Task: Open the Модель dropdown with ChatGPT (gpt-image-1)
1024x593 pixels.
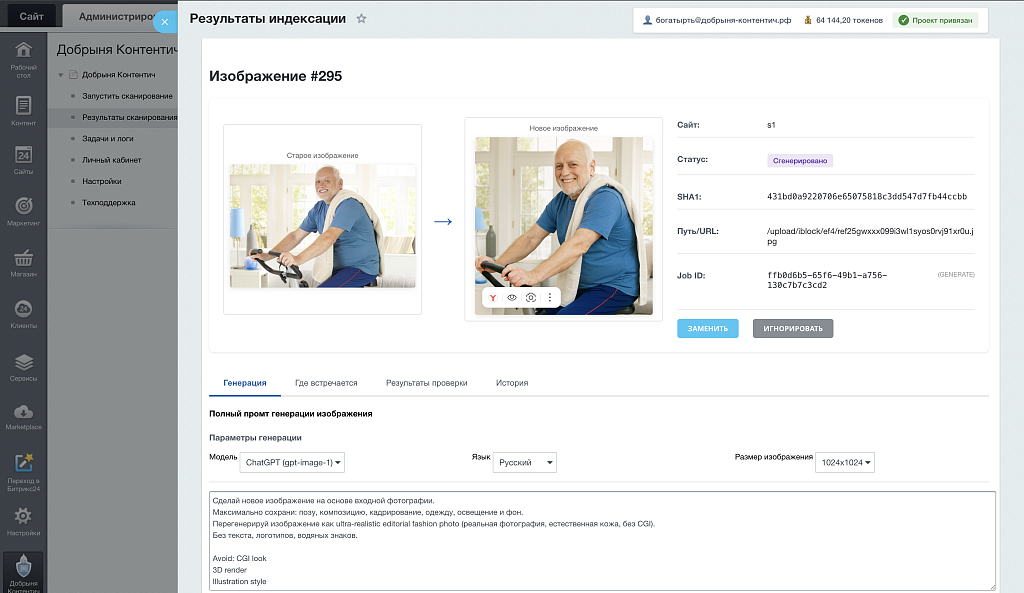Action: pos(292,462)
